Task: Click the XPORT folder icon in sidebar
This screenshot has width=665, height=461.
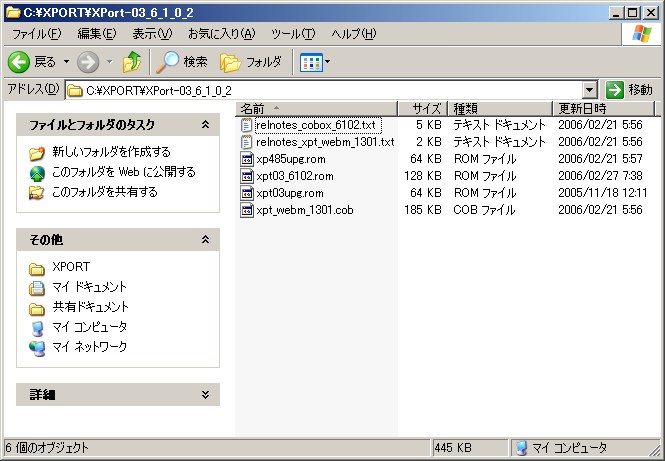Action: [37, 268]
